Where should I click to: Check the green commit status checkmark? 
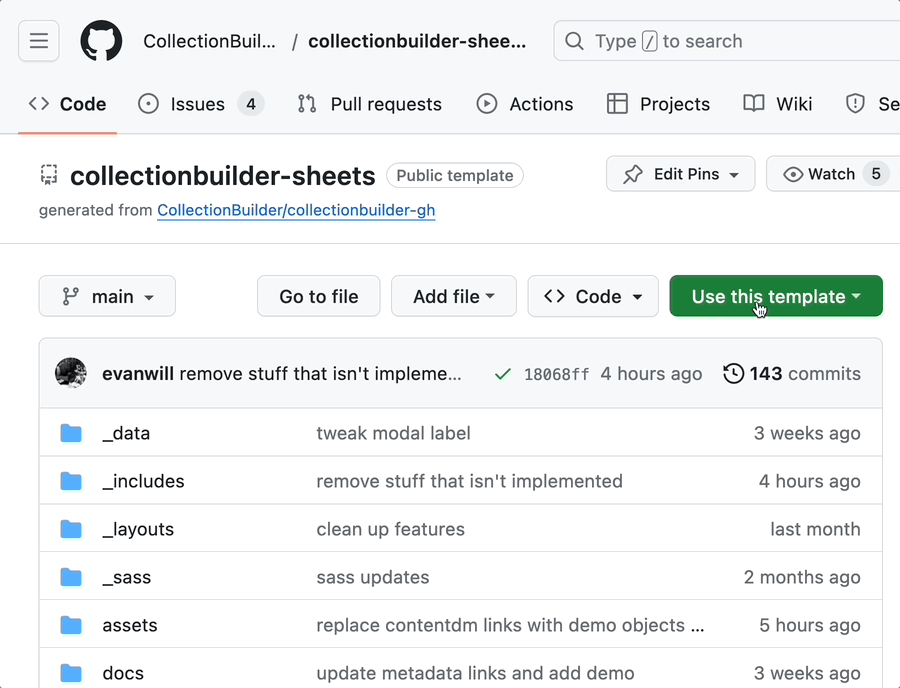click(503, 374)
